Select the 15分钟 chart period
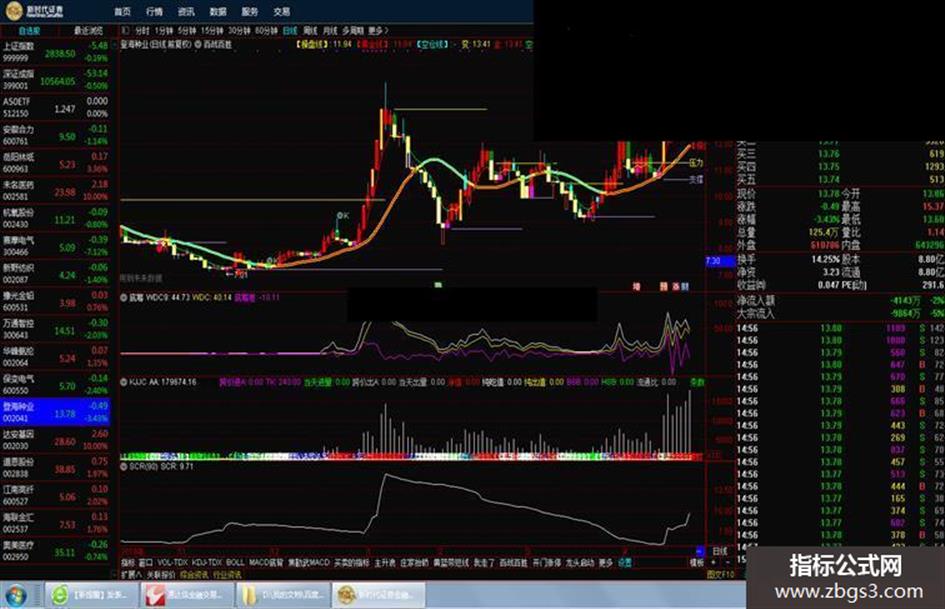Viewport: 945px width, 609px height. point(212,30)
